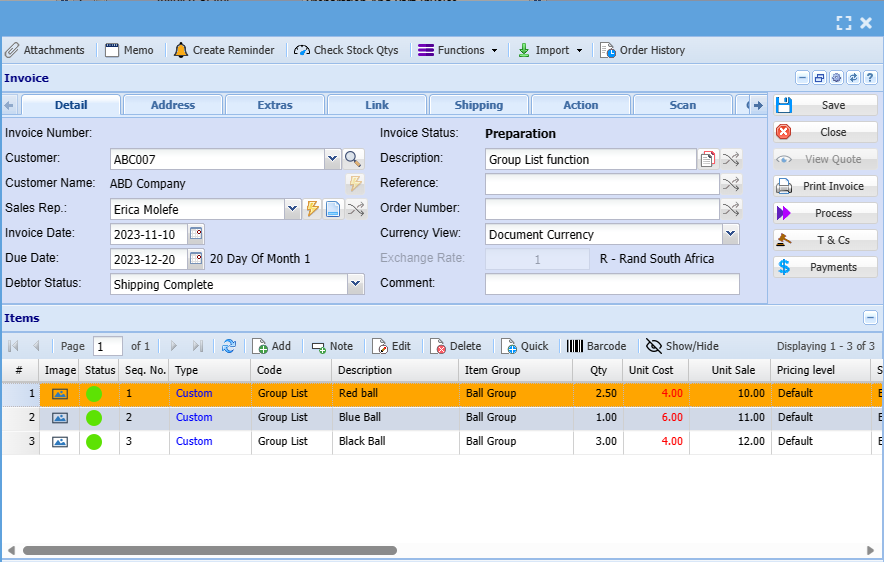Expand the Customer dropdown
Screen dimensions: 884x562
[332, 159]
